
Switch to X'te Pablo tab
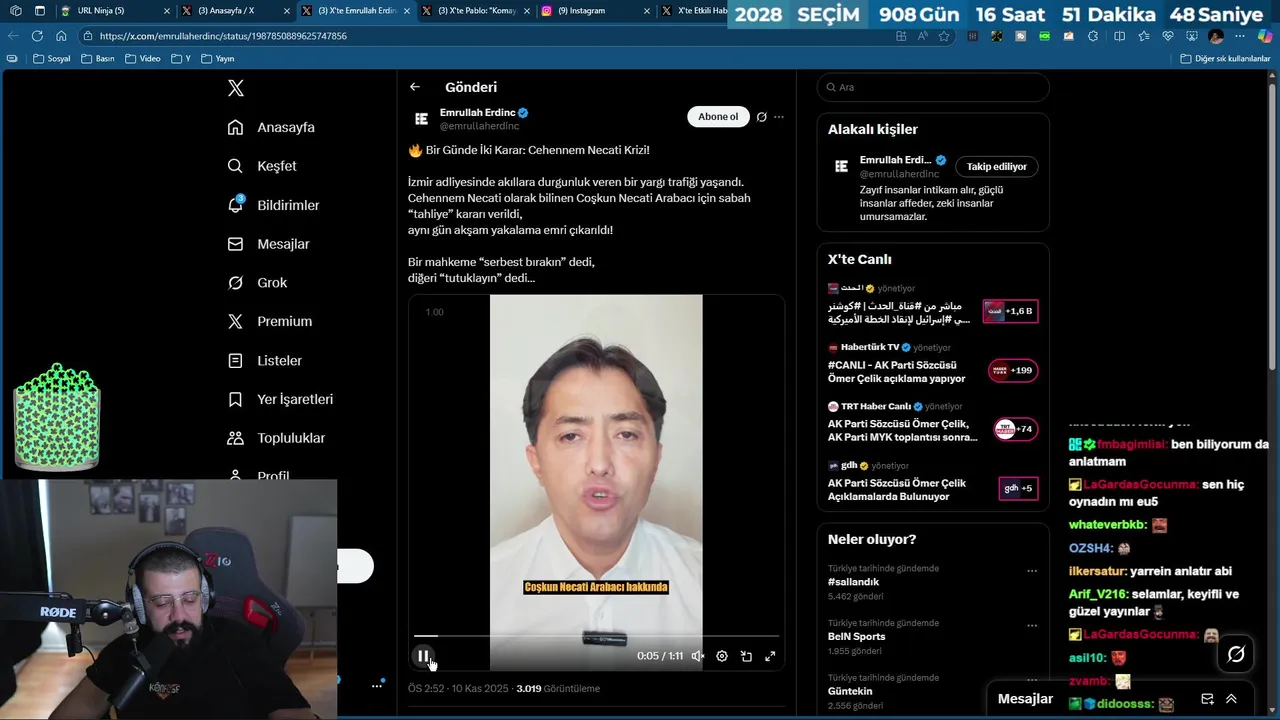(x=475, y=11)
